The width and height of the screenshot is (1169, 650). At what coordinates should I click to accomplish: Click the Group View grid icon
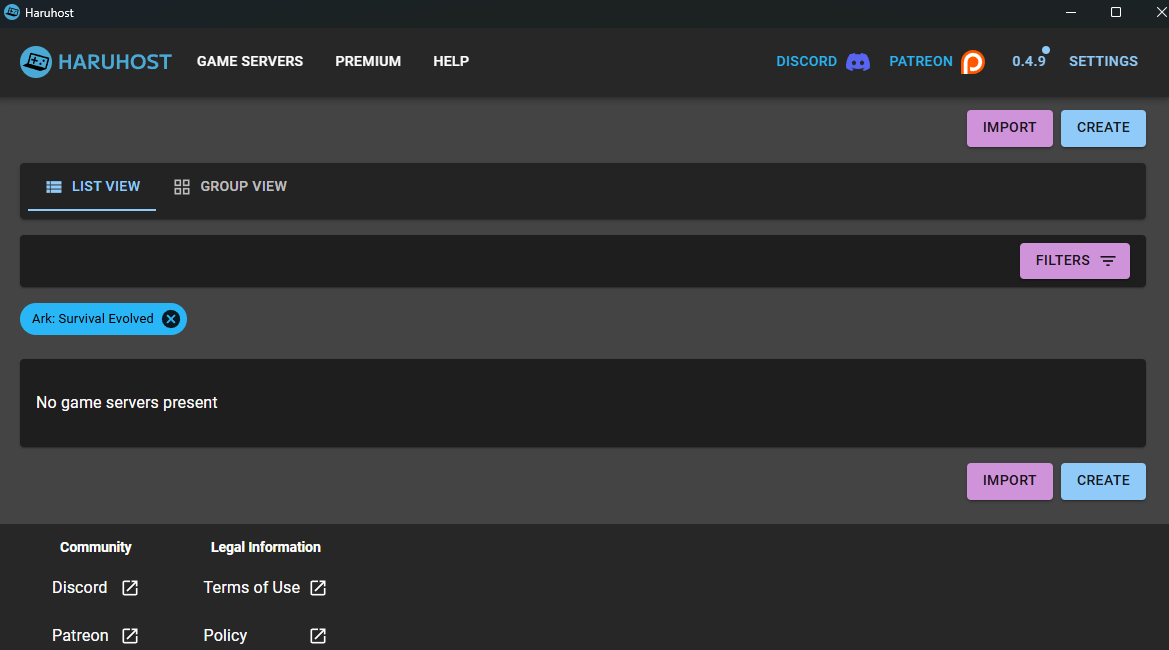coord(182,187)
